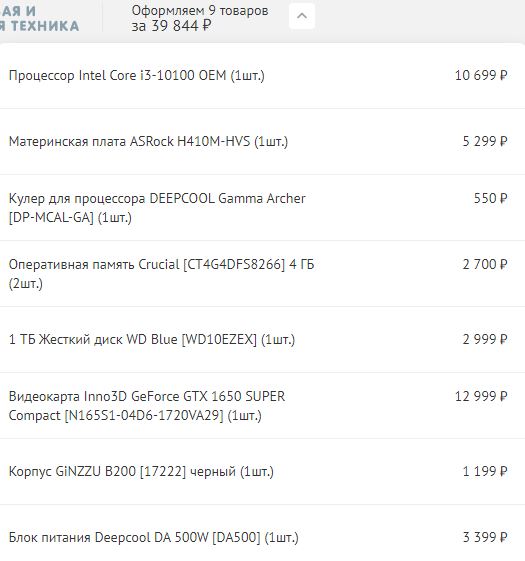Click the 1 199 ₽ case price
The height and width of the screenshot is (561, 525).
485,472
